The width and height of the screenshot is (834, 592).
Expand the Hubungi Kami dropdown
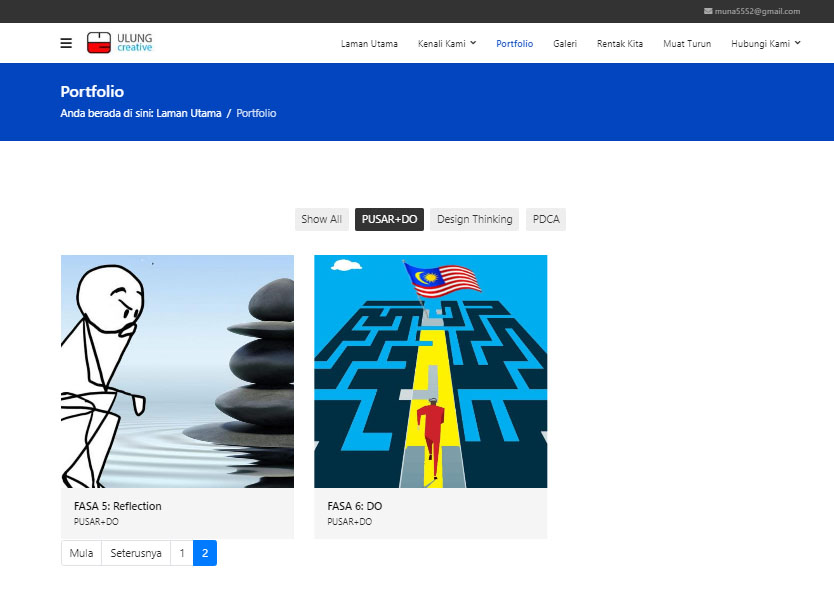click(765, 44)
